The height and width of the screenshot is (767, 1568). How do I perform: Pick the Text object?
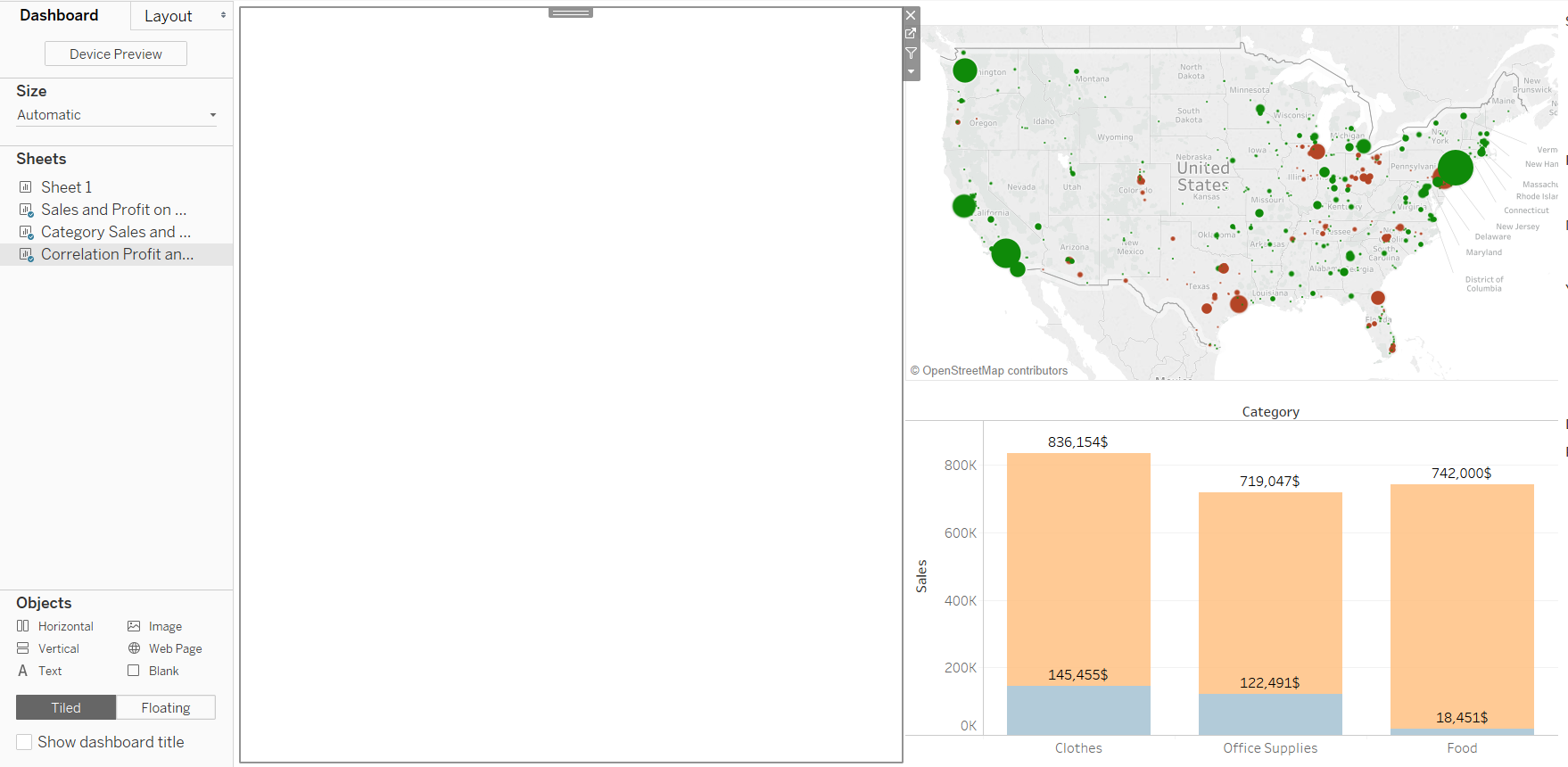(x=39, y=671)
